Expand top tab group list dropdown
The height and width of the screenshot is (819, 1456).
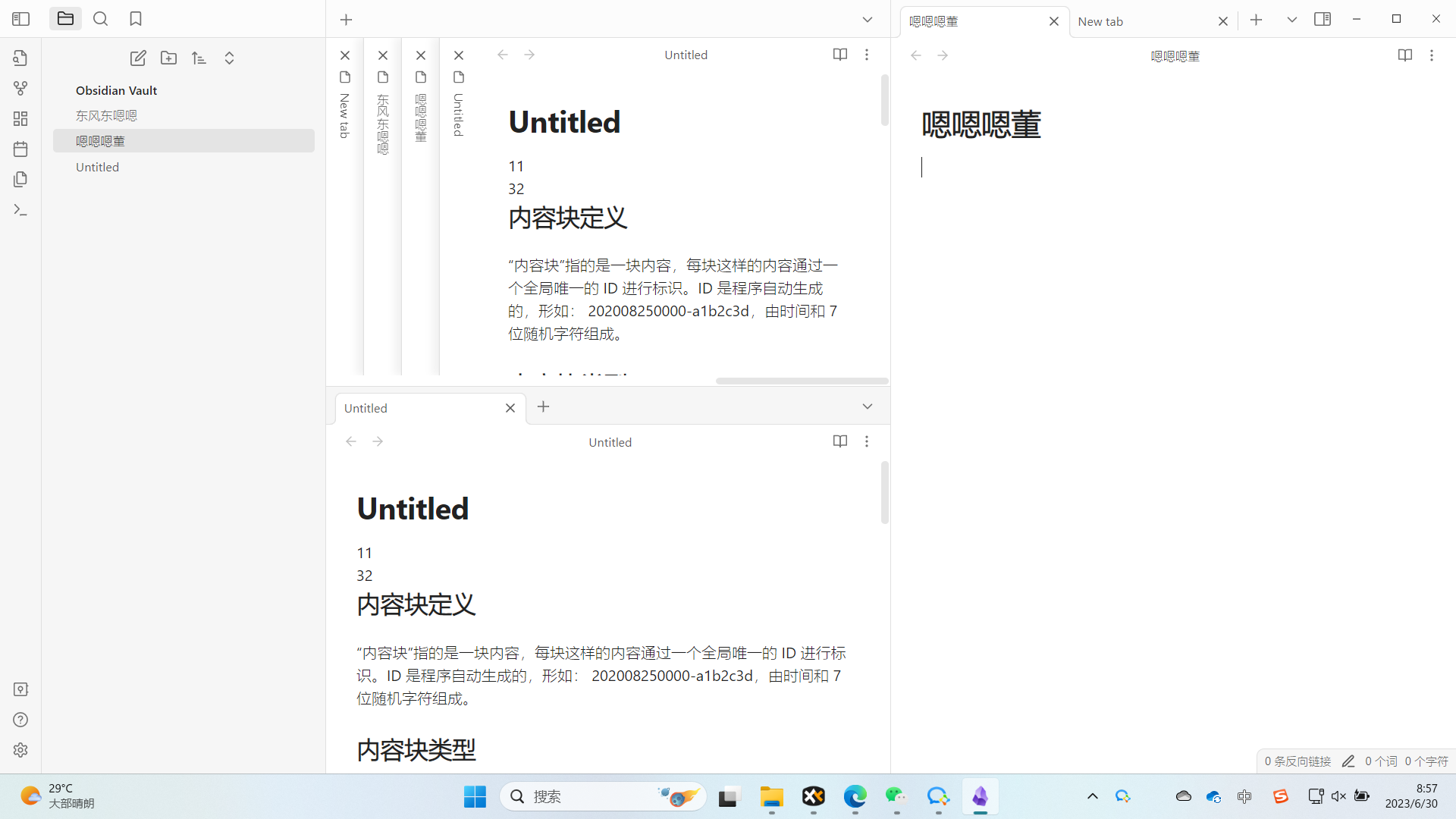click(868, 20)
